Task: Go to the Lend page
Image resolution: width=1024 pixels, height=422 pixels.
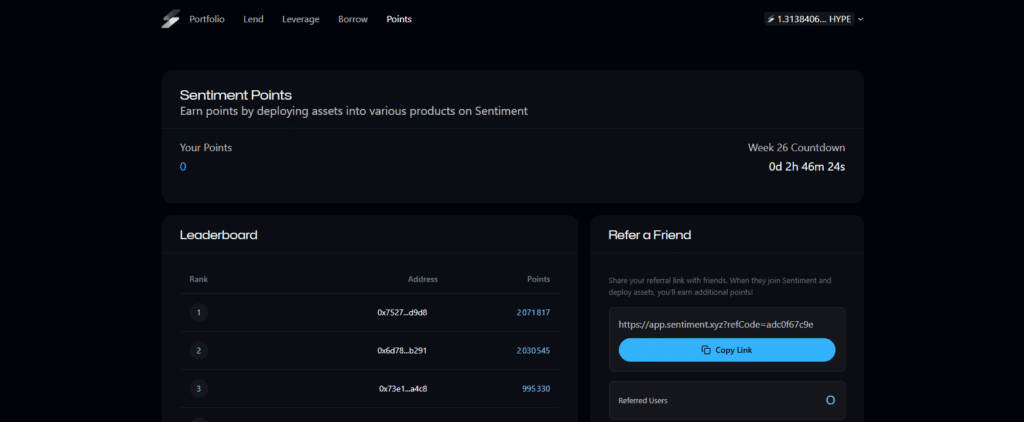Action: pos(253,19)
